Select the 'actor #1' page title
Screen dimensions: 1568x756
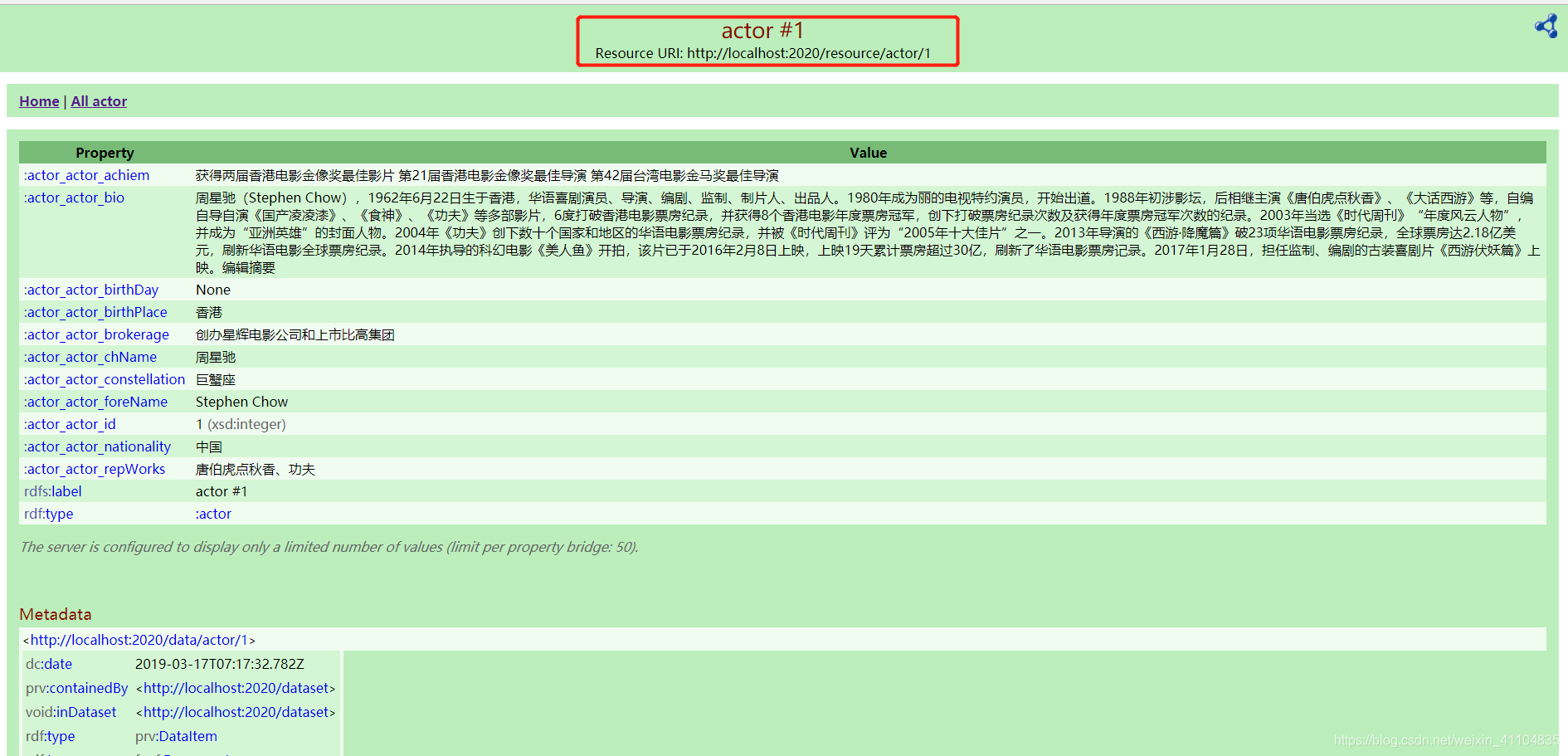[x=762, y=31]
